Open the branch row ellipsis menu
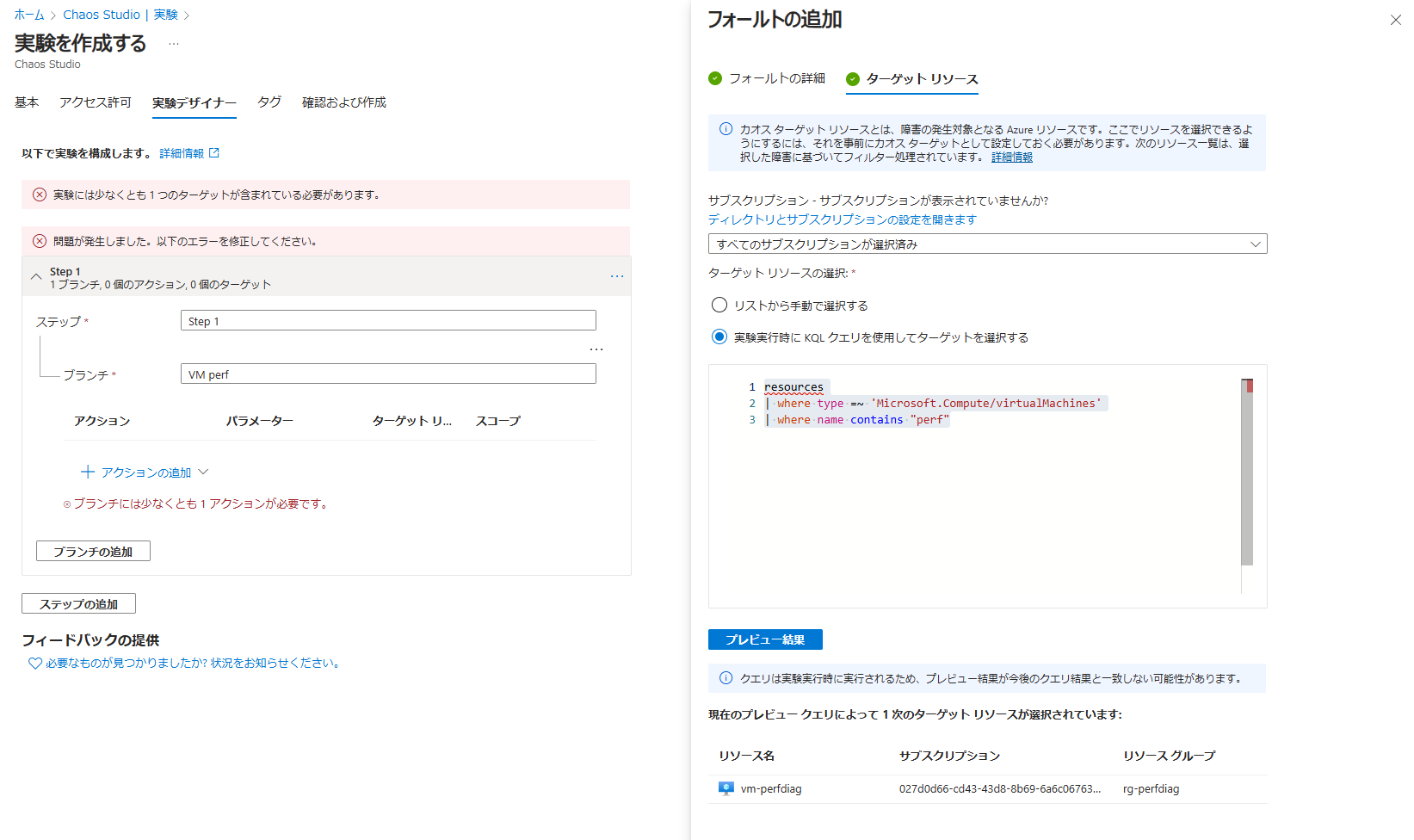 tap(596, 349)
